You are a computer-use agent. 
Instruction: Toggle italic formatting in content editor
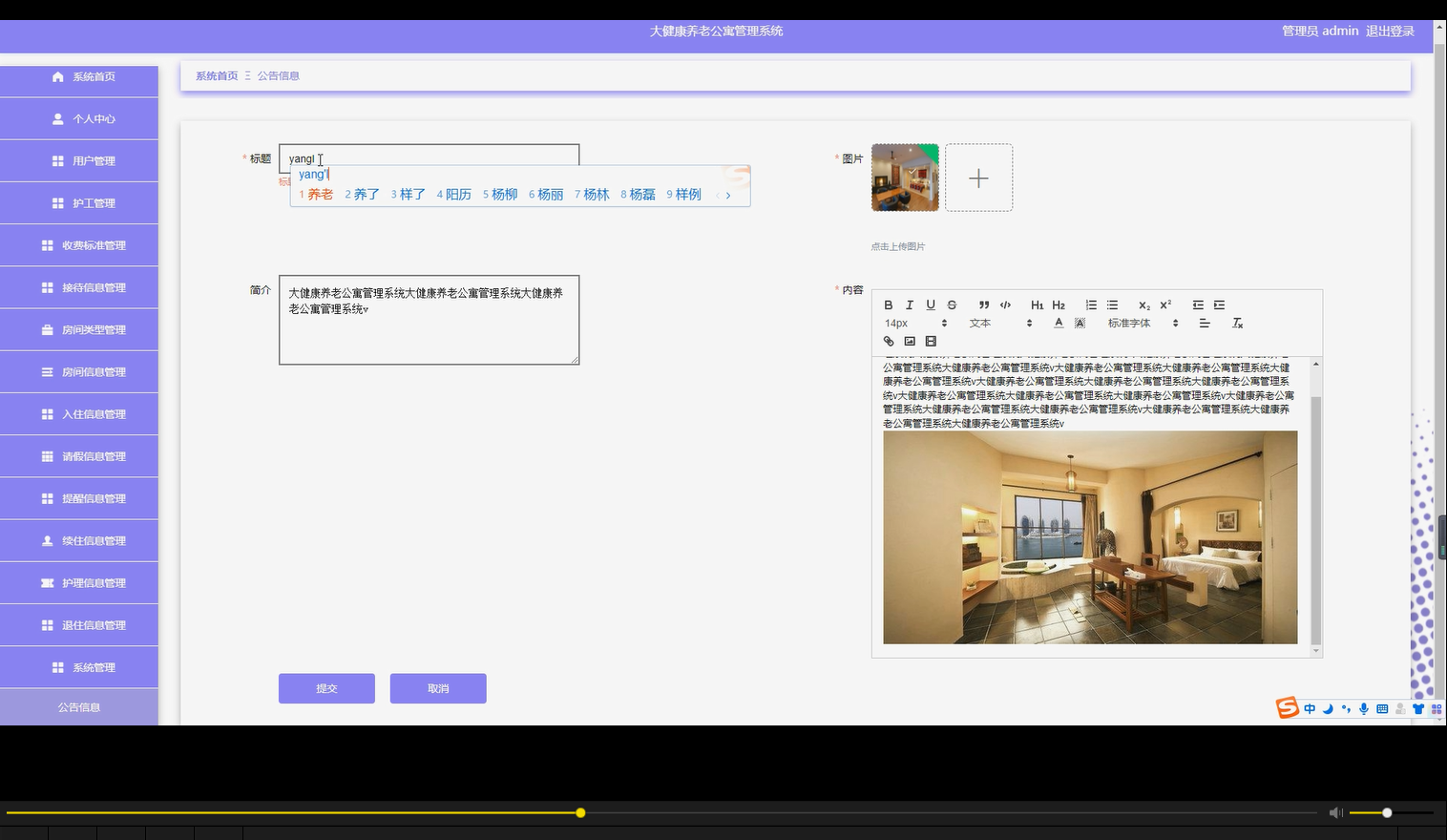[909, 305]
